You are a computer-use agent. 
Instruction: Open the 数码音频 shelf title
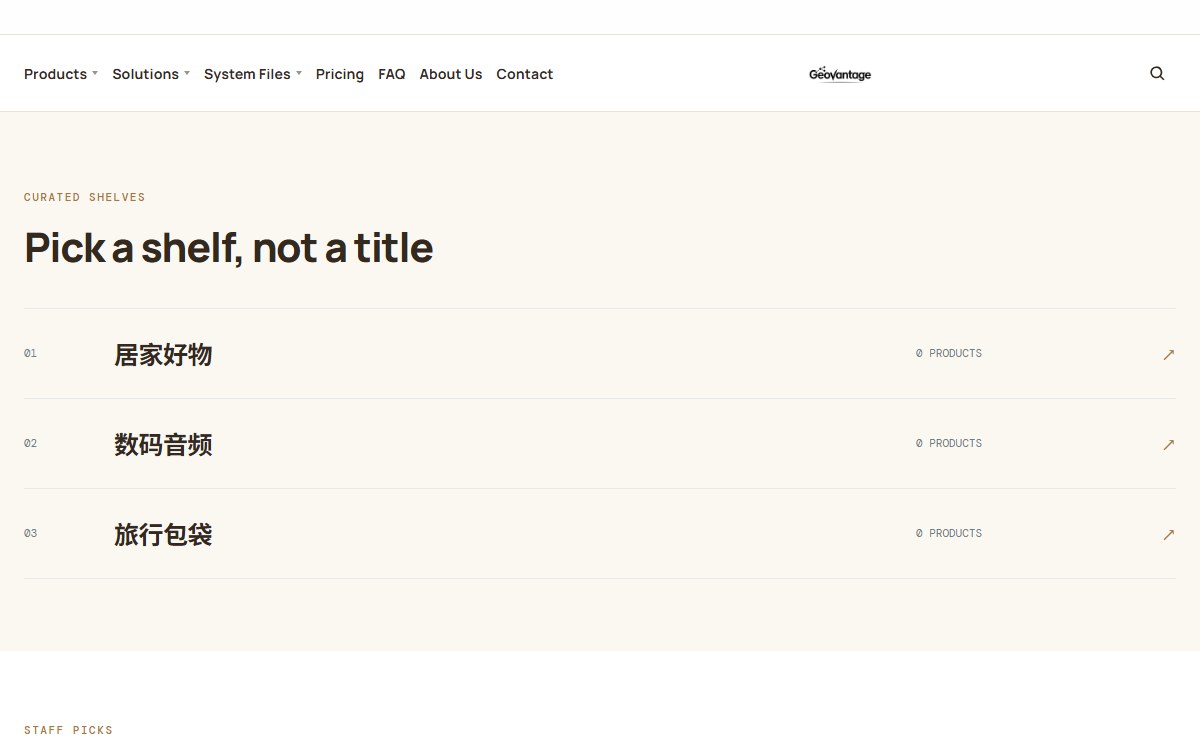(x=163, y=445)
